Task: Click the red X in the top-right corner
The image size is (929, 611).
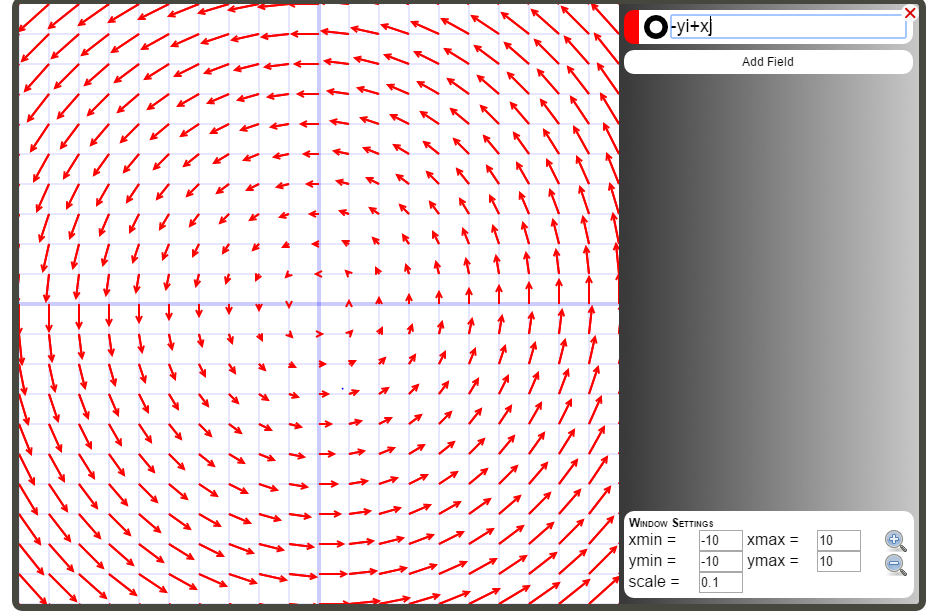Action: (x=908, y=12)
